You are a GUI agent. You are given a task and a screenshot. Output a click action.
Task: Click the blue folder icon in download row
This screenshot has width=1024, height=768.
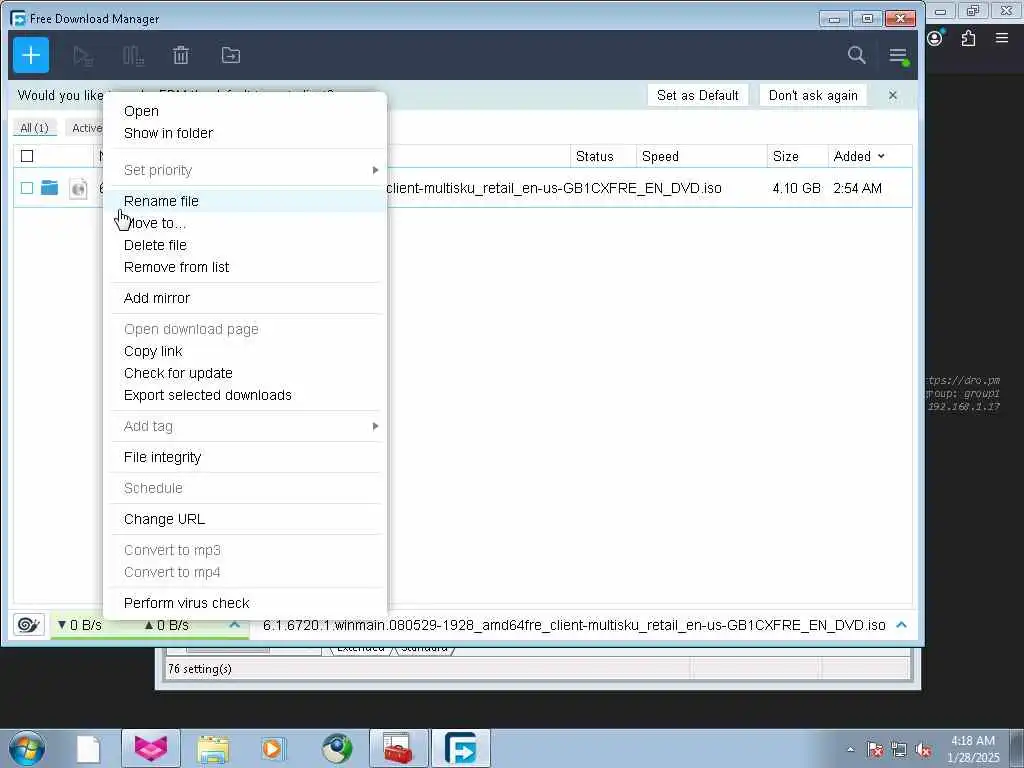50,188
